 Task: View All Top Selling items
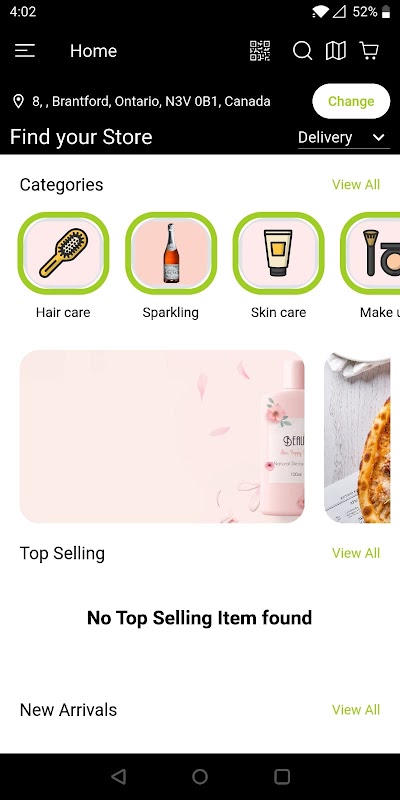pyautogui.click(x=356, y=553)
